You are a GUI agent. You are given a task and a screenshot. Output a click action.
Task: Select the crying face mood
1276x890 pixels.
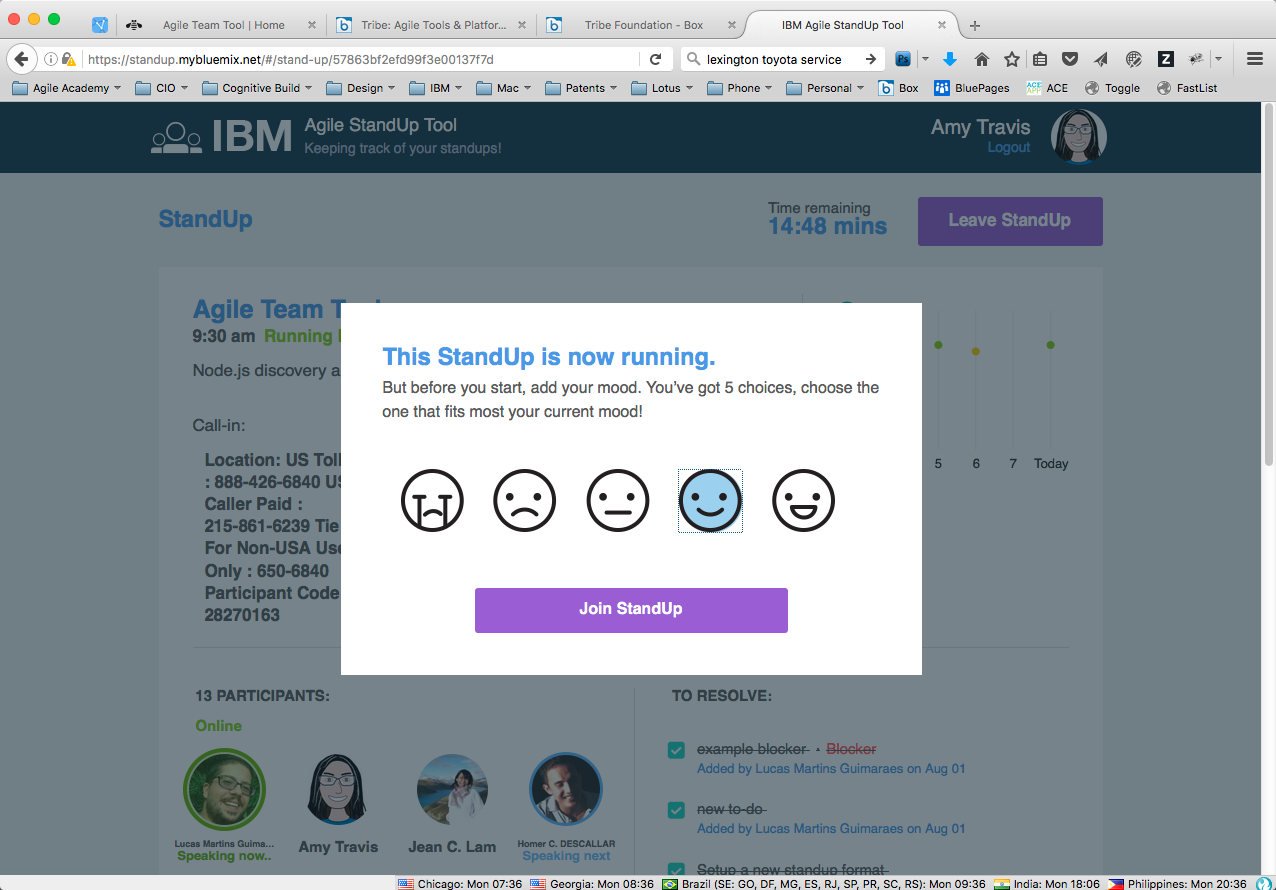pos(432,501)
